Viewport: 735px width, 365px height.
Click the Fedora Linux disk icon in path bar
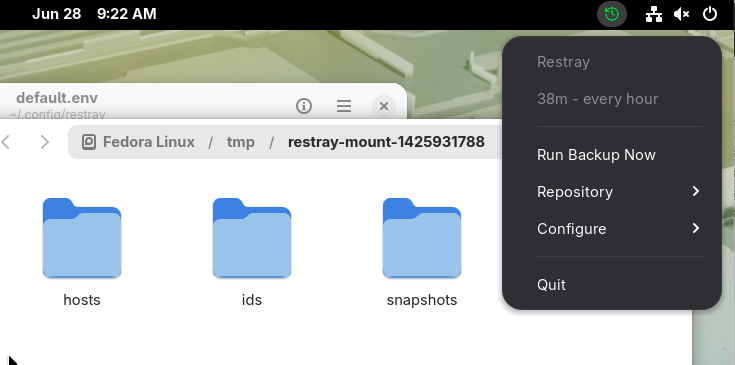89,142
